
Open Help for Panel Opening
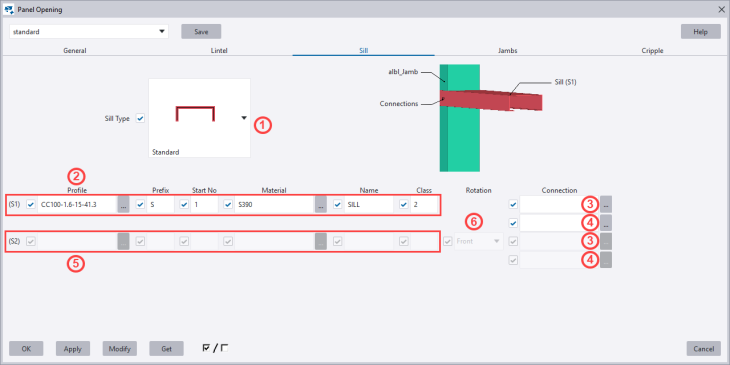701,32
